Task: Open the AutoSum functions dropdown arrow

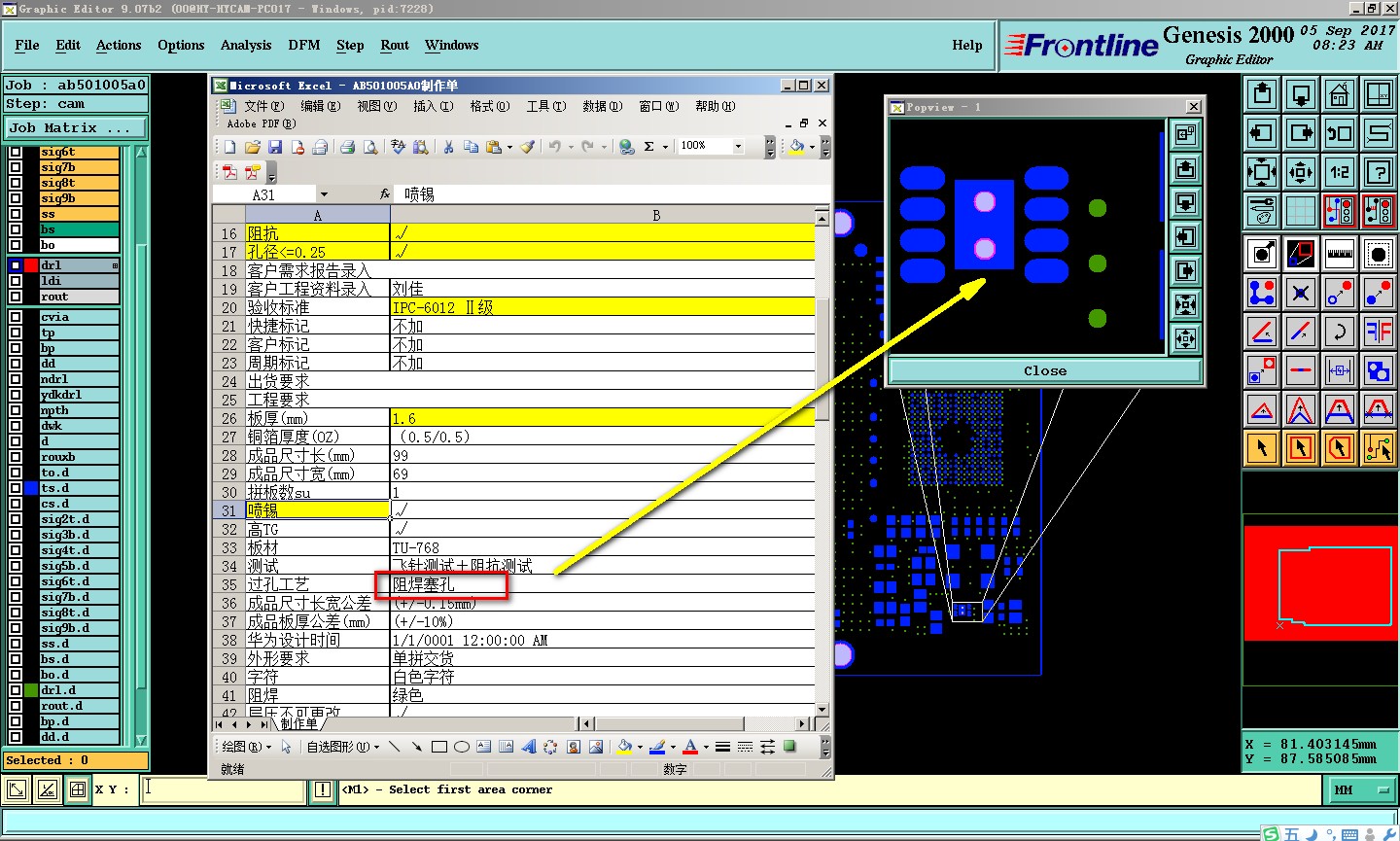Action: pyautogui.click(x=665, y=148)
